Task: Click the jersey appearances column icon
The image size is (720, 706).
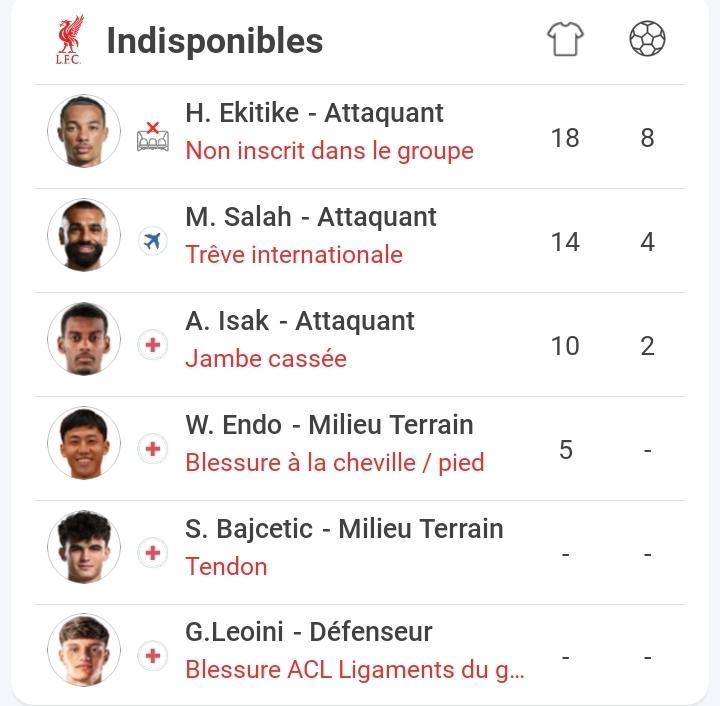Action: (x=565, y=39)
